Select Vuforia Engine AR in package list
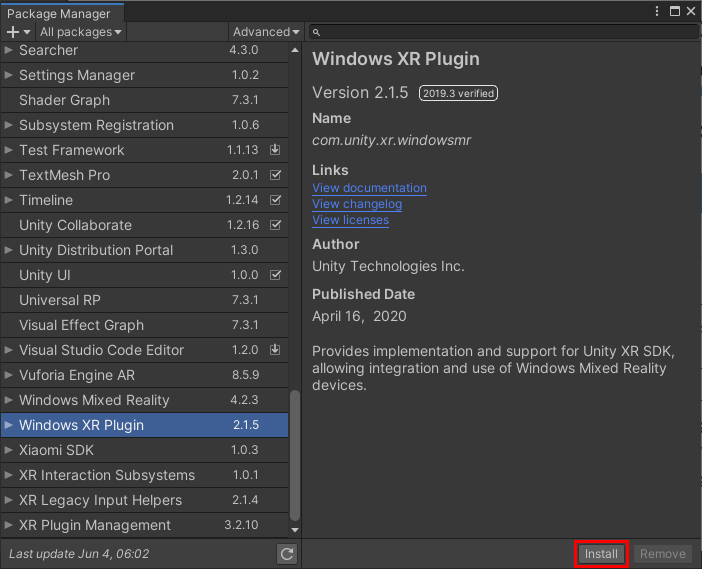The width and height of the screenshot is (702, 569). [77, 375]
